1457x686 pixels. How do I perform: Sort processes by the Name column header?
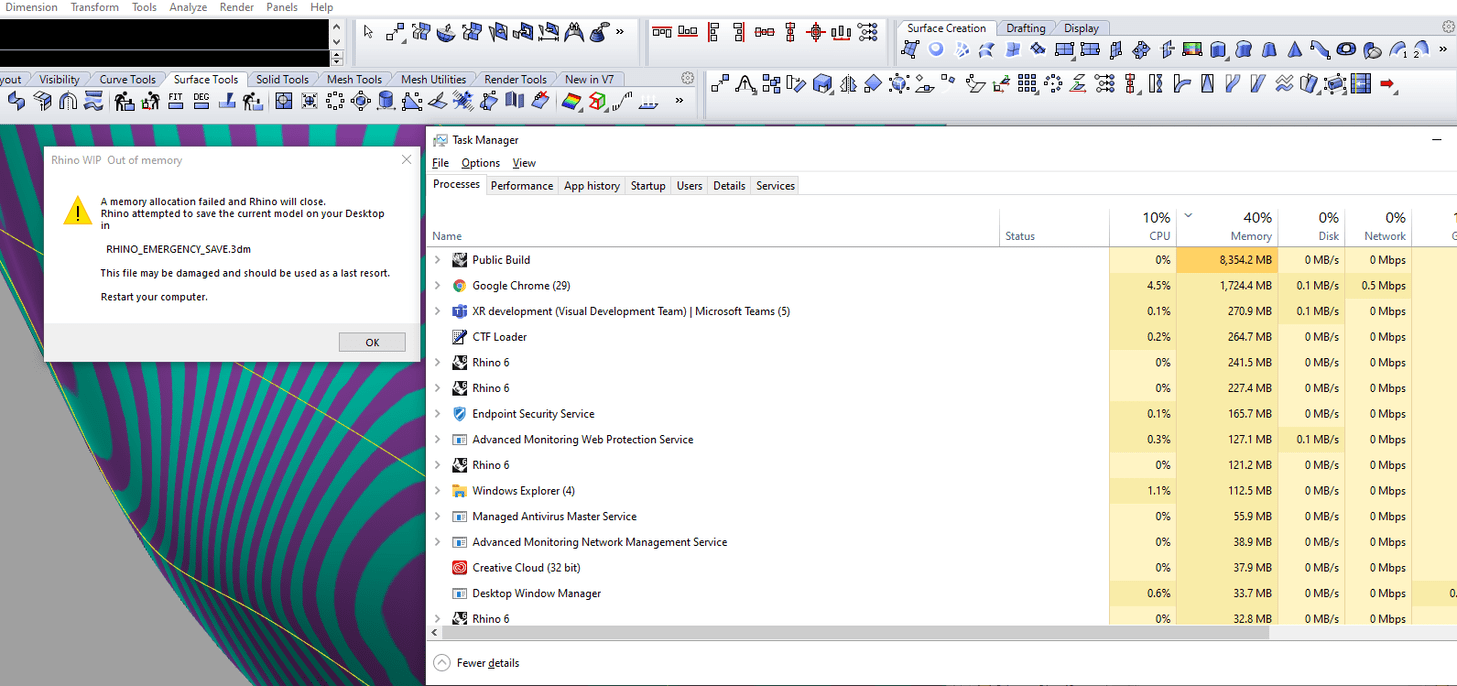(x=714, y=227)
